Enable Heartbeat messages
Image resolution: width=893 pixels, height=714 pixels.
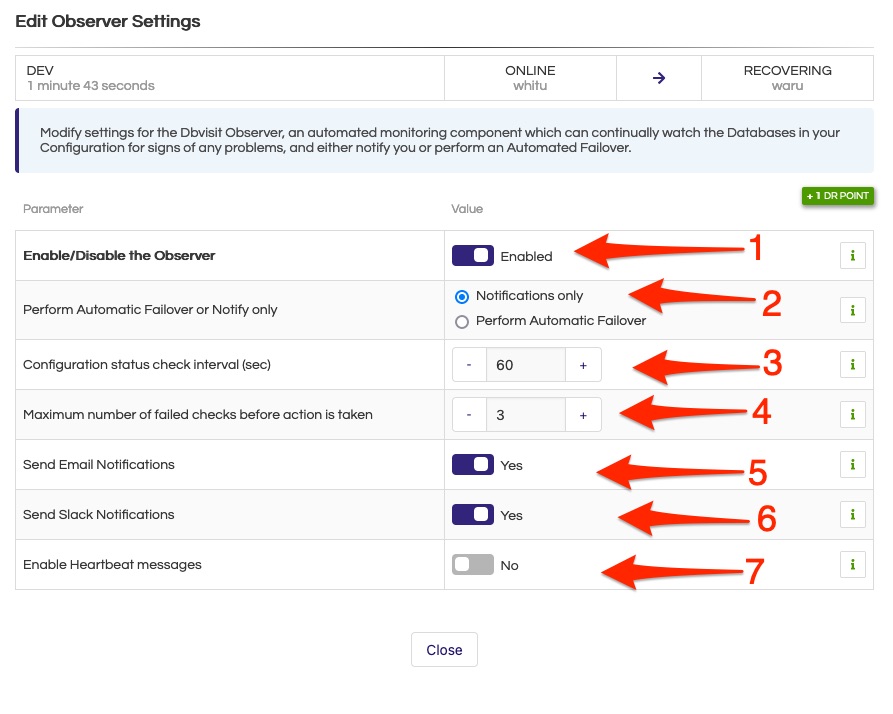[x=471, y=564]
